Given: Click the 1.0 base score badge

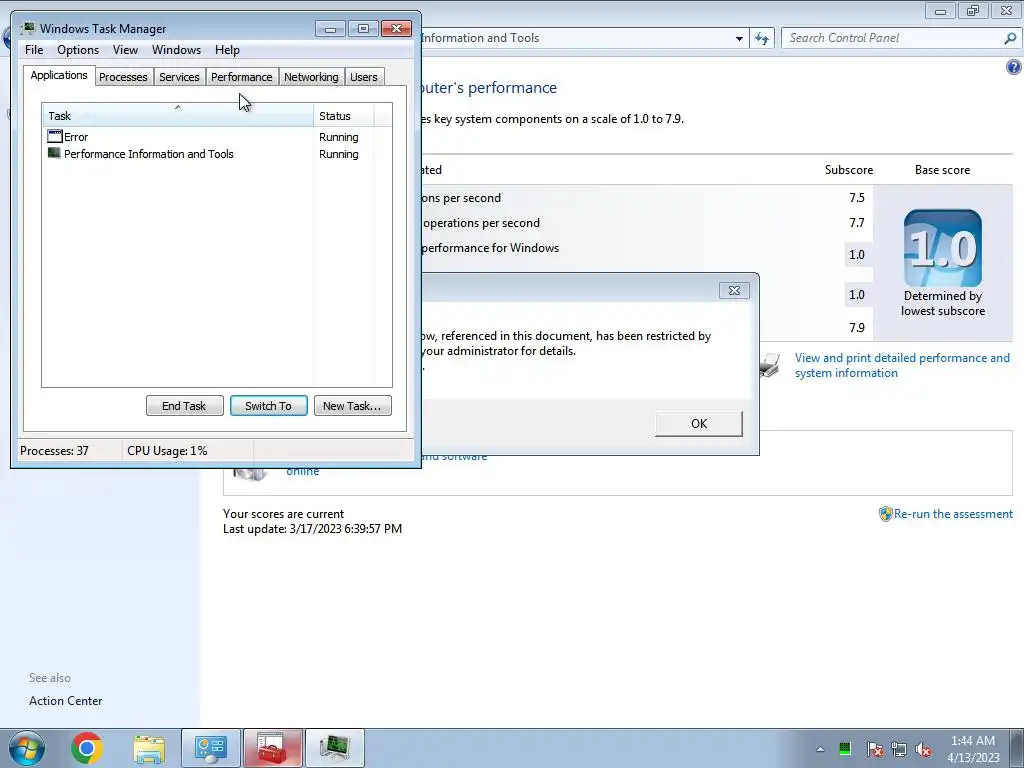Looking at the screenshot, I should [942, 248].
